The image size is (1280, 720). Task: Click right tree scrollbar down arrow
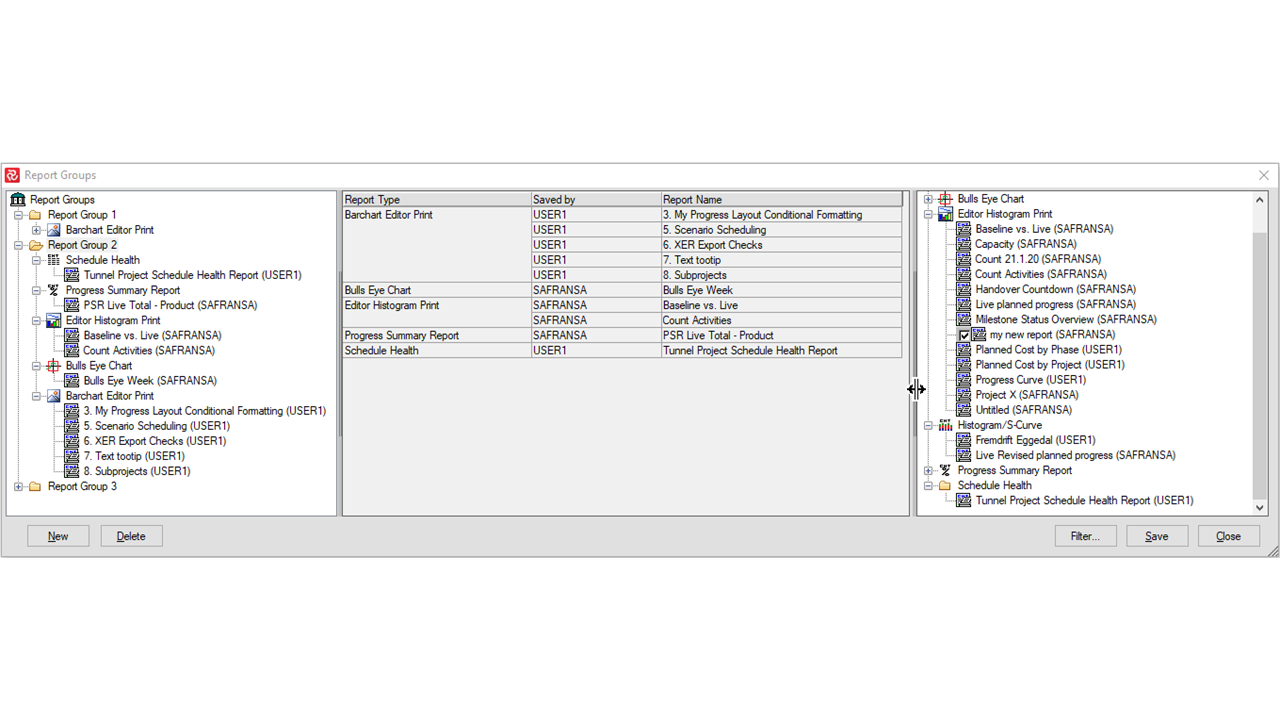pos(1260,508)
